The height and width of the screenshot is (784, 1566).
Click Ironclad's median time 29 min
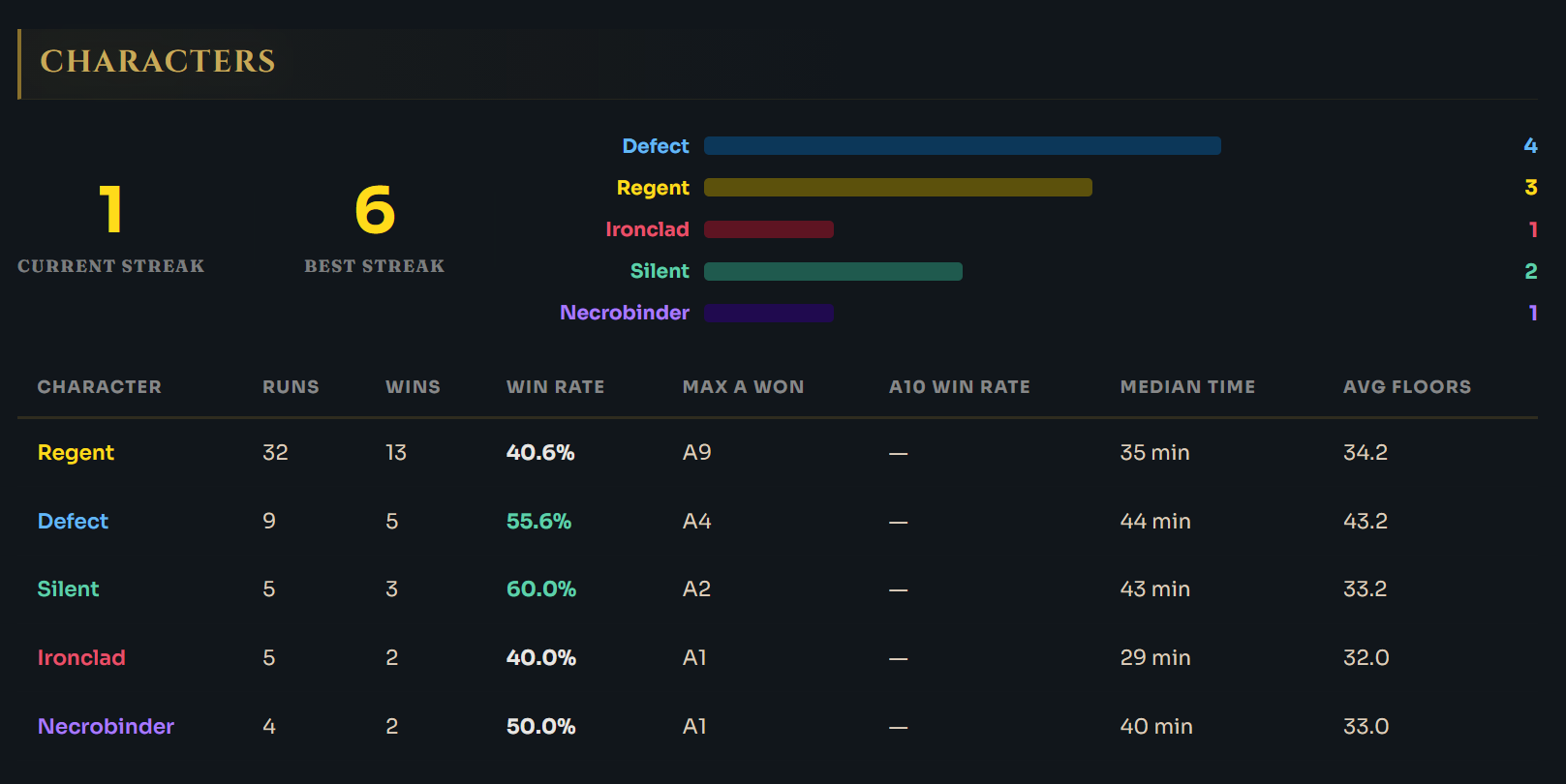point(1155,658)
